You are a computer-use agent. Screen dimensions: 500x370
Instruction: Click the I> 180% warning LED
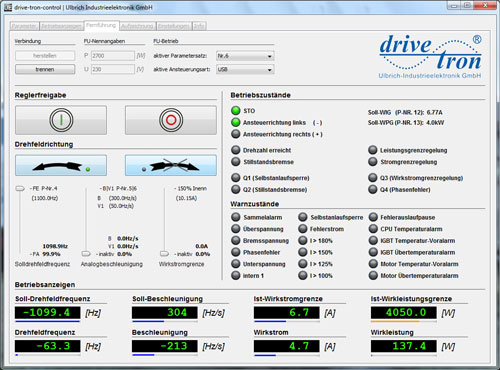coord(303,240)
